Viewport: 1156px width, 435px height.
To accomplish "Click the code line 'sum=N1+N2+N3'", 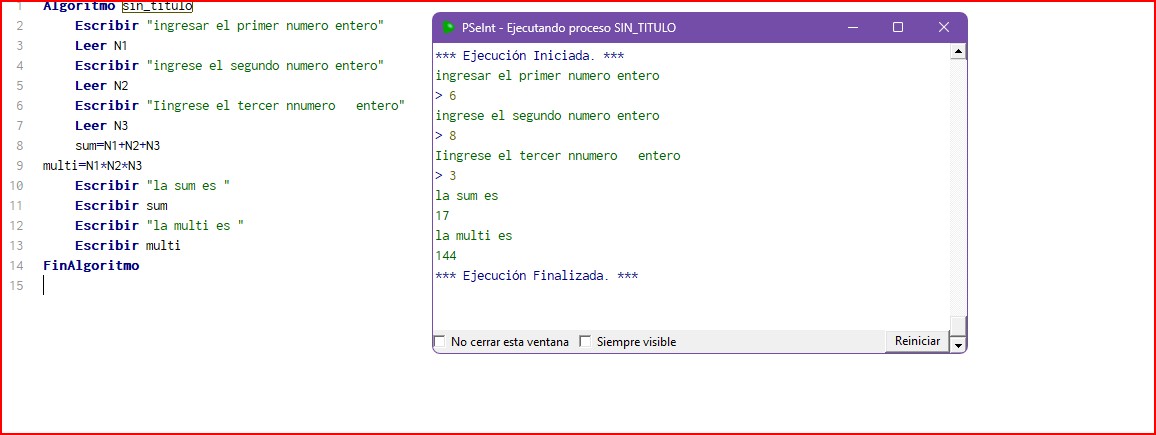I will point(117,146).
